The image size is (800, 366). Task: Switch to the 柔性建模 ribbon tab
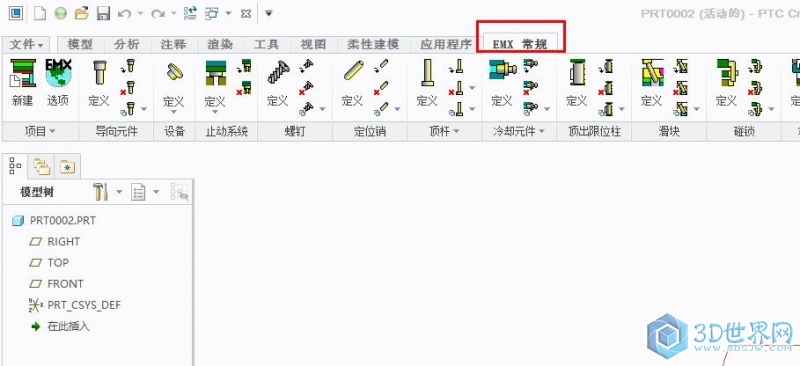click(373, 45)
